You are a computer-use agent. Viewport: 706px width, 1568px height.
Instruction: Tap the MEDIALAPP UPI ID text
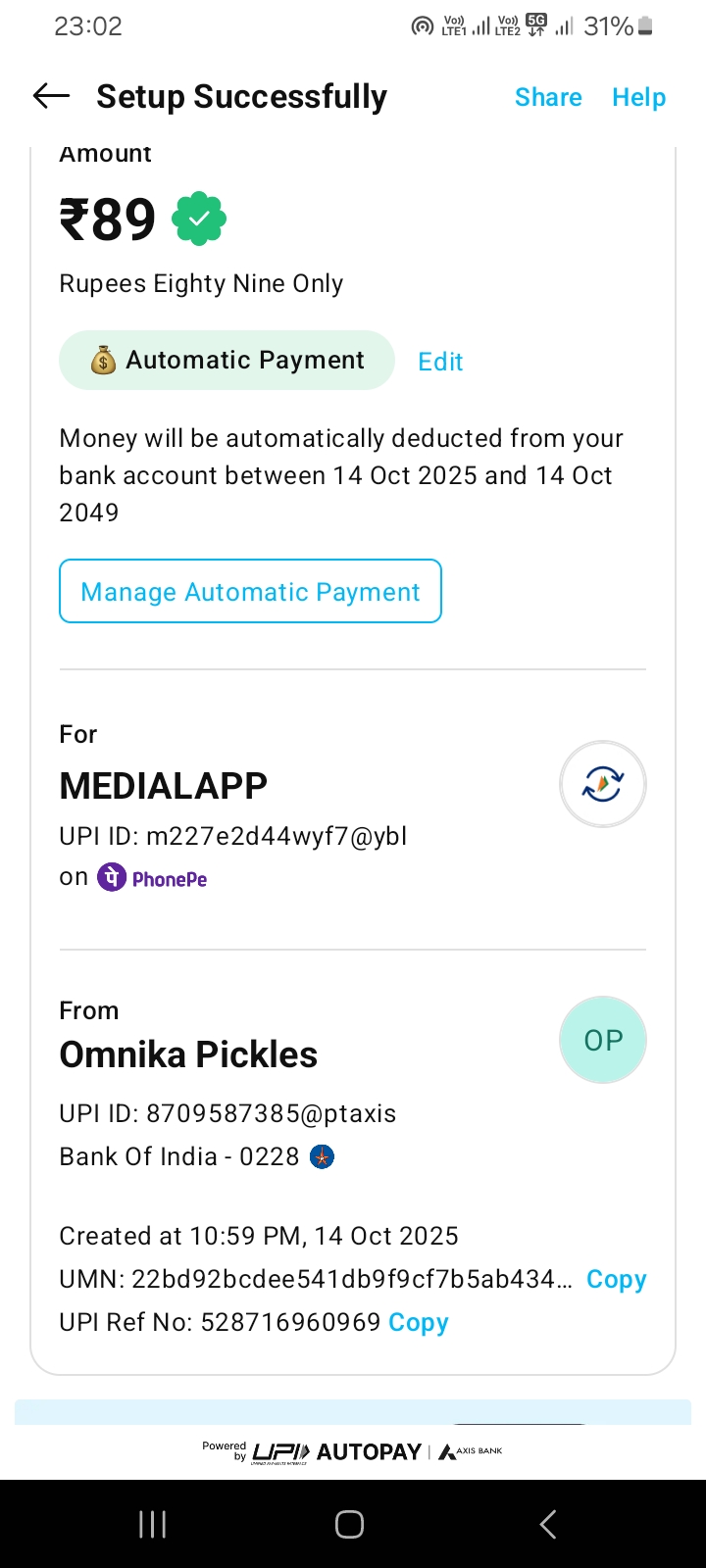232,836
